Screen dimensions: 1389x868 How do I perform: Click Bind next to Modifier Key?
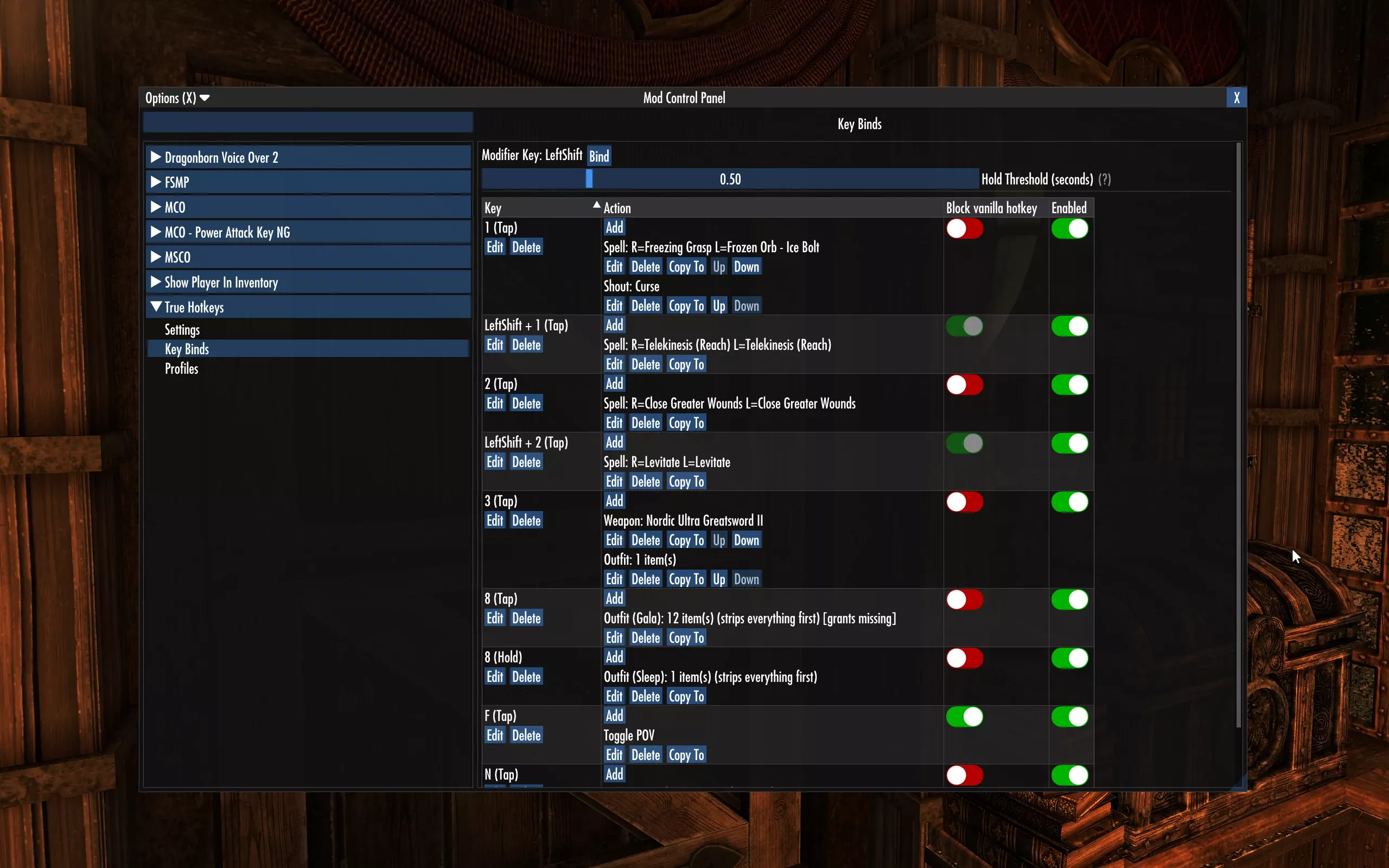tap(598, 156)
